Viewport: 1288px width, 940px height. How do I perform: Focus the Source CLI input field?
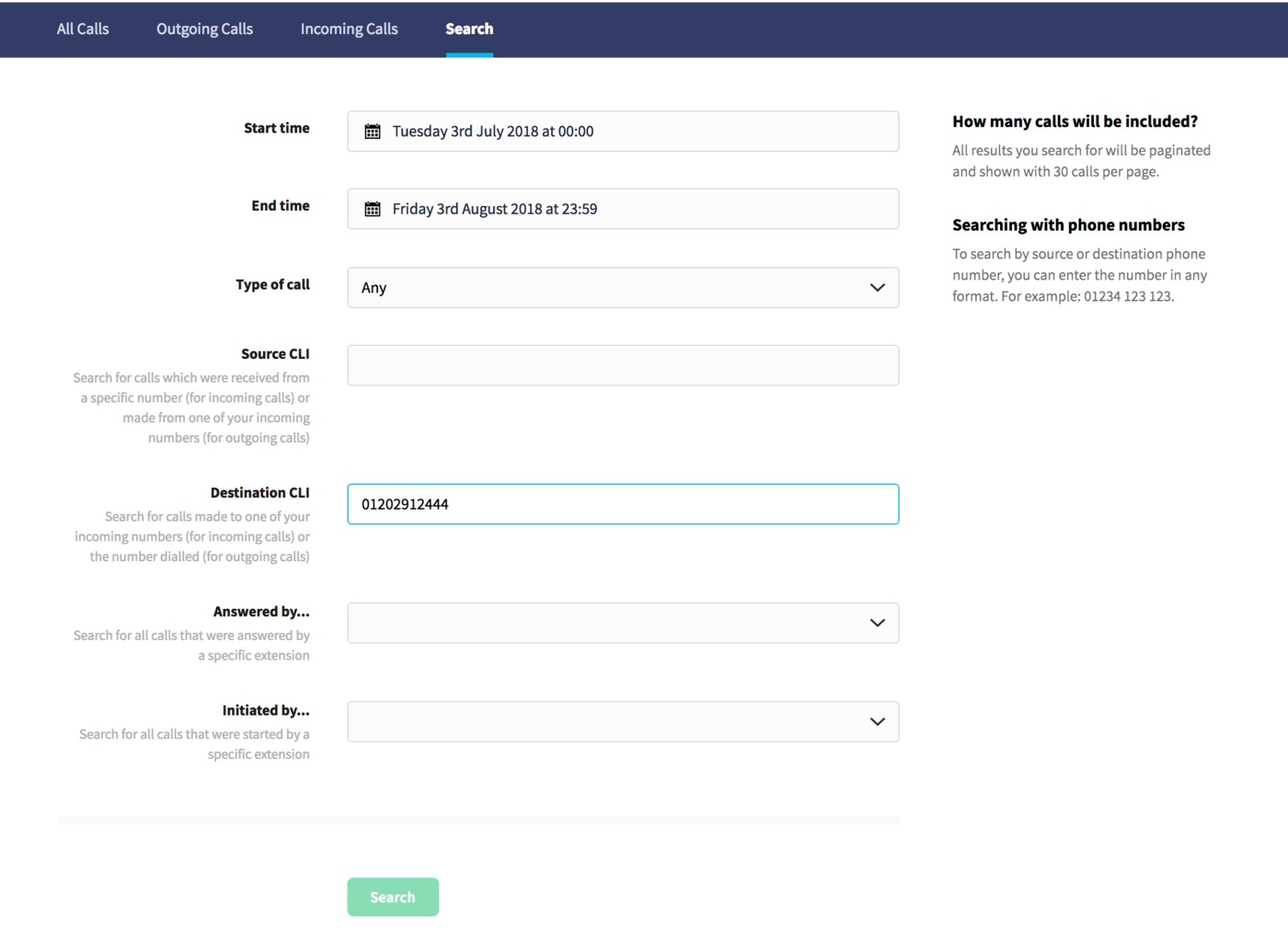point(623,365)
